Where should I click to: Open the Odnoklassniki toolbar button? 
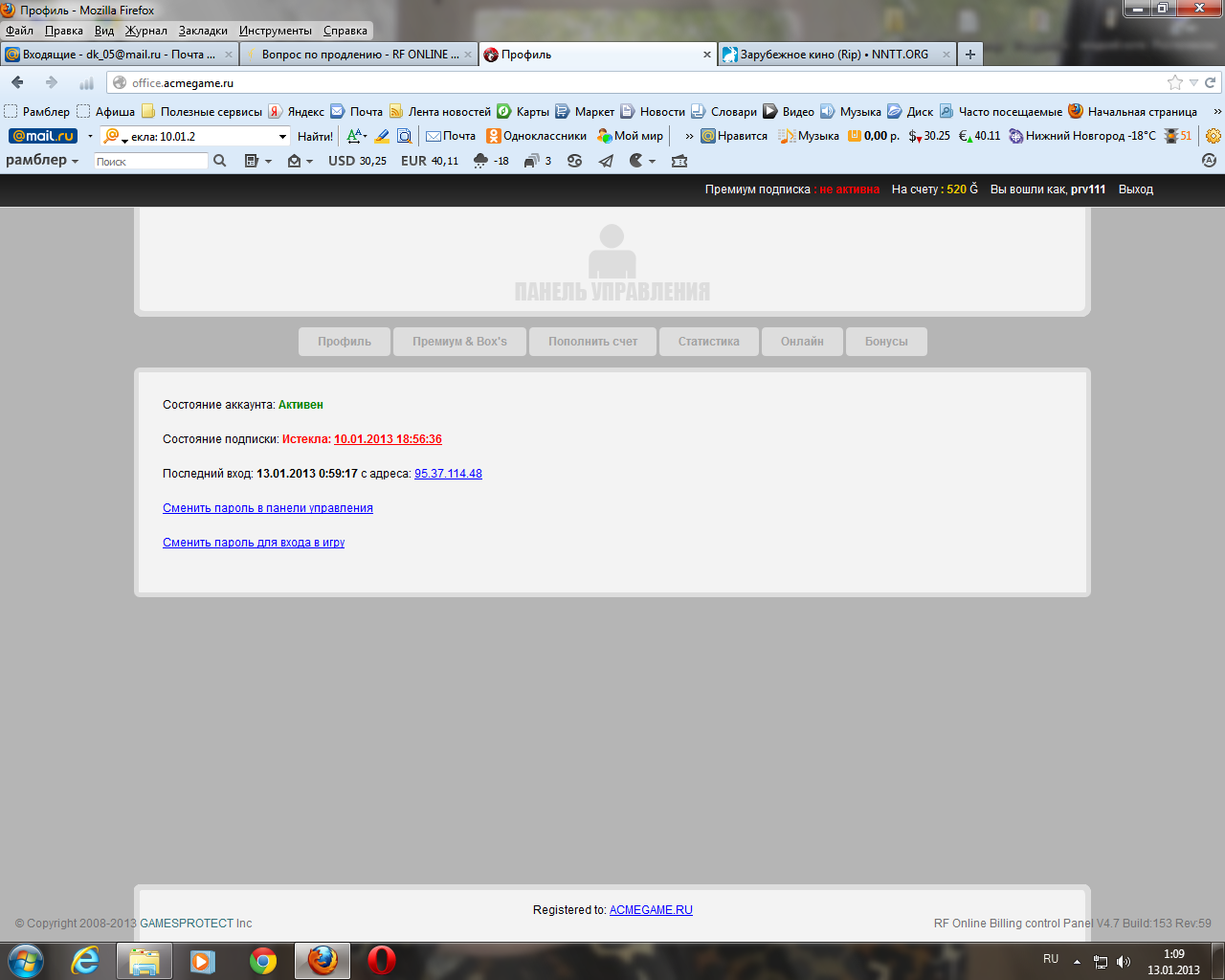click(536, 136)
